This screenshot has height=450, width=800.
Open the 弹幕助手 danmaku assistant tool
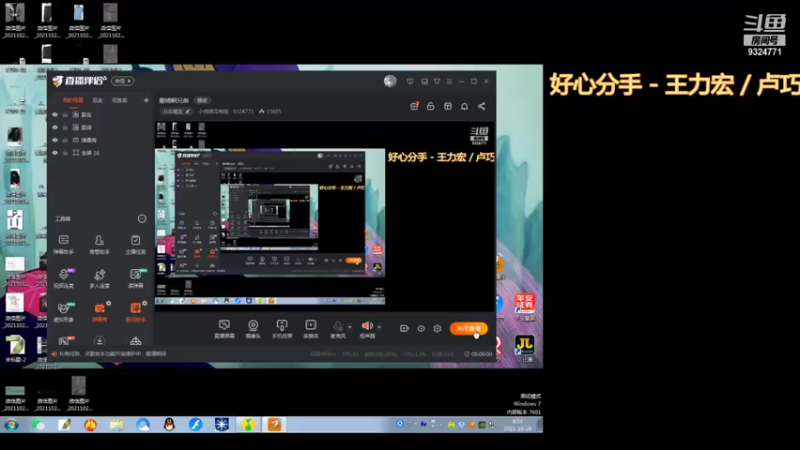point(64,243)
